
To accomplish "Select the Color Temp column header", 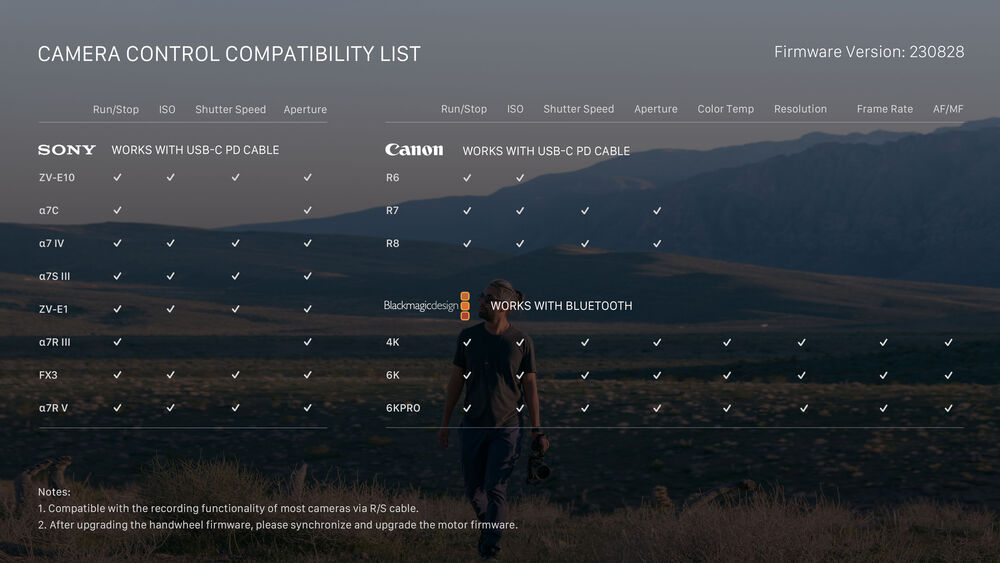I will point(725,109).
